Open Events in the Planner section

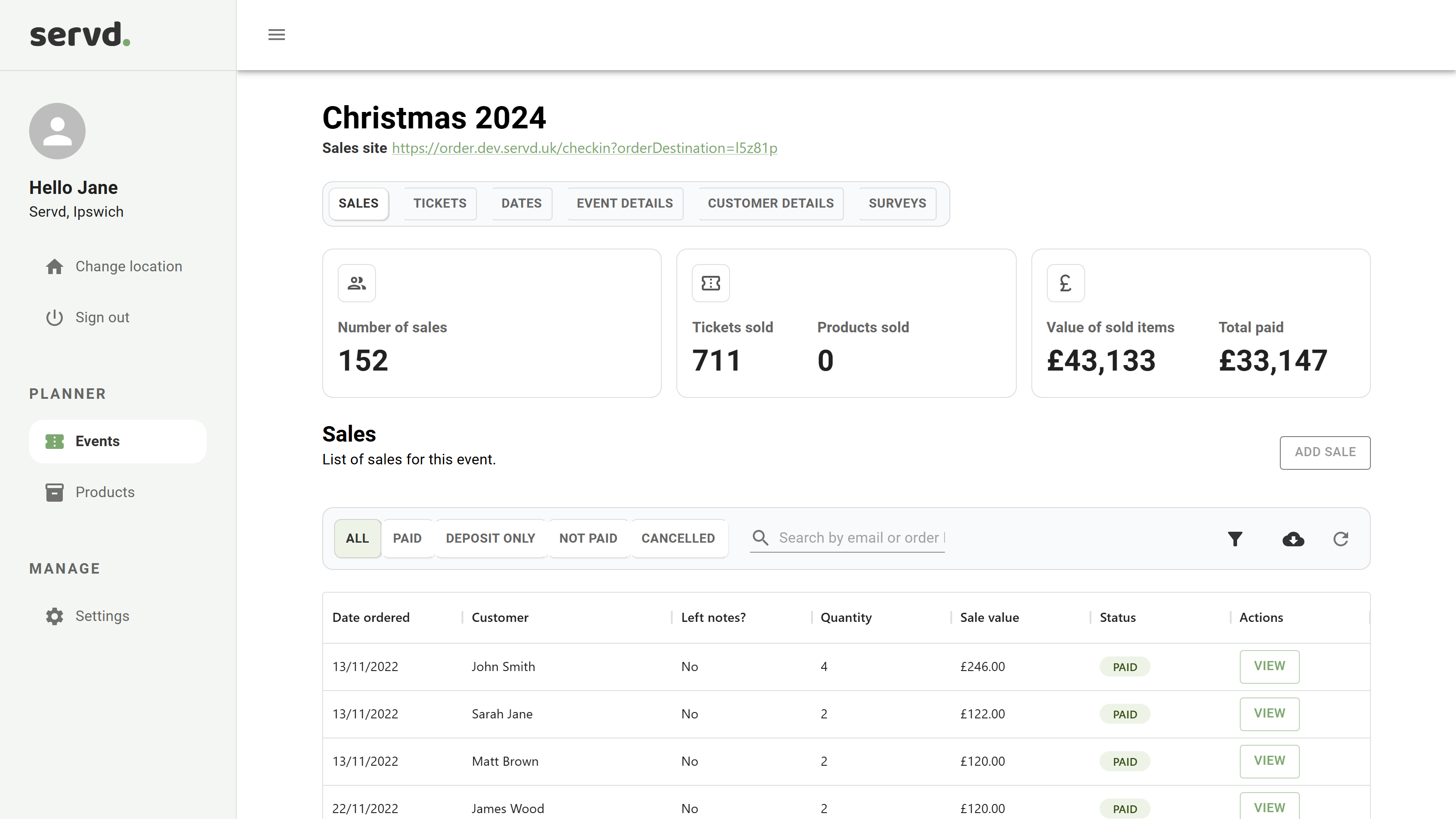coord(117,442)
